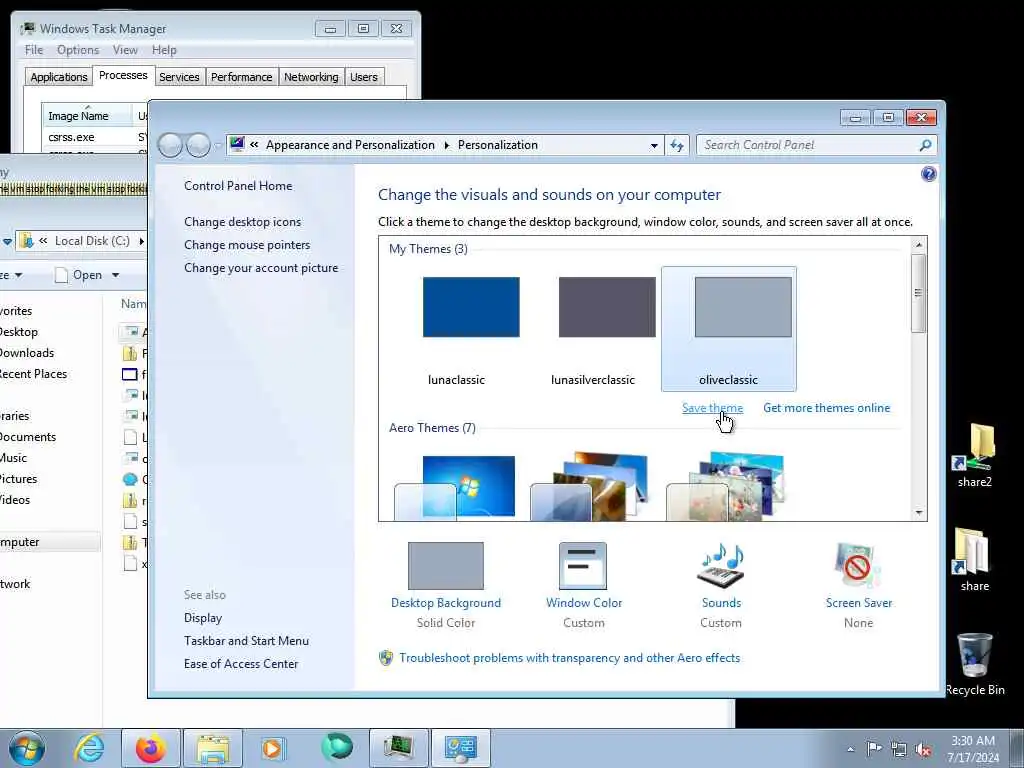
Task: Click the Control Panel taskbar button
Action: tap(460, 748)
